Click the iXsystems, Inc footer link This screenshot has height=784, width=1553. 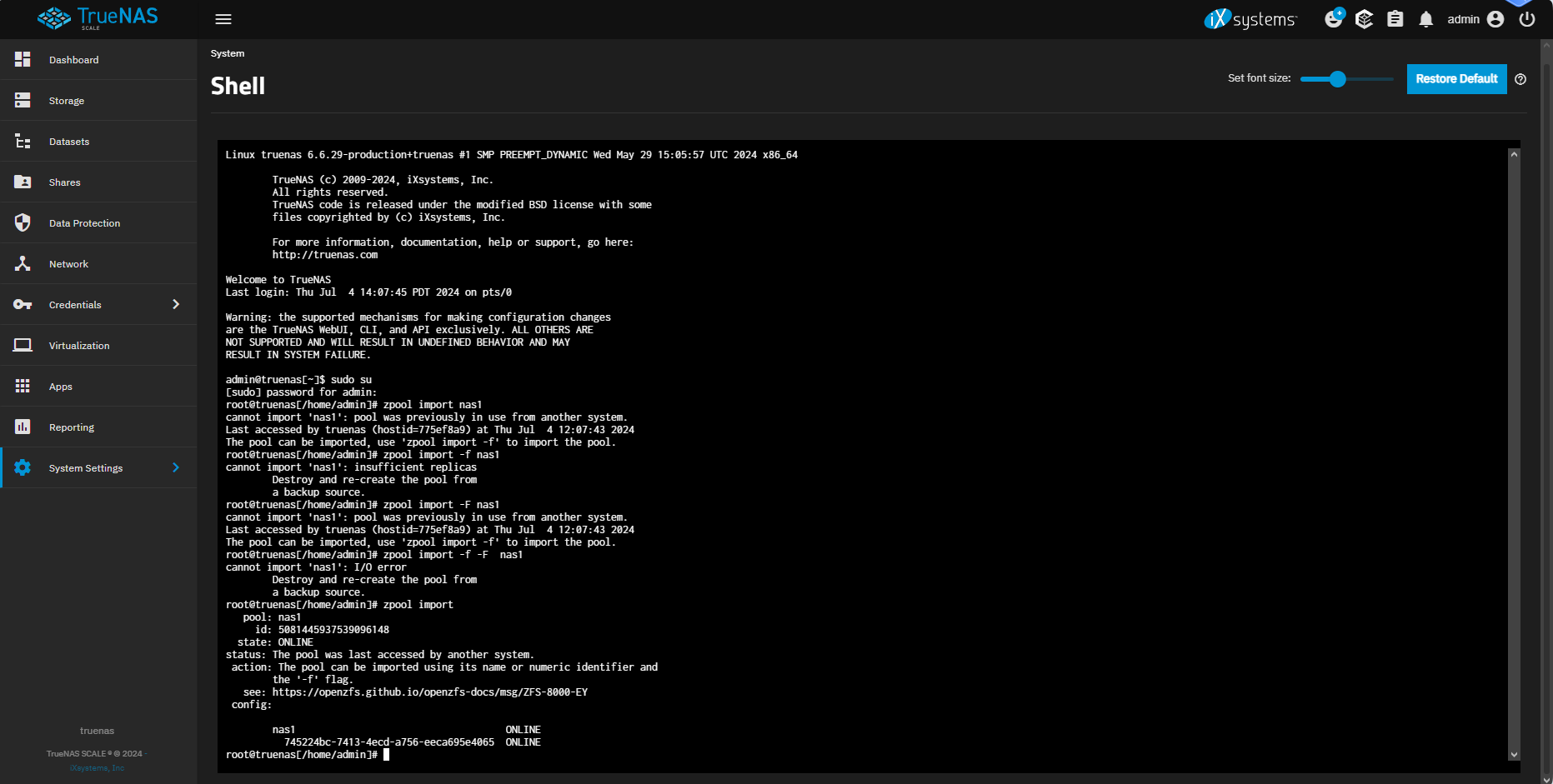[97, 768]
